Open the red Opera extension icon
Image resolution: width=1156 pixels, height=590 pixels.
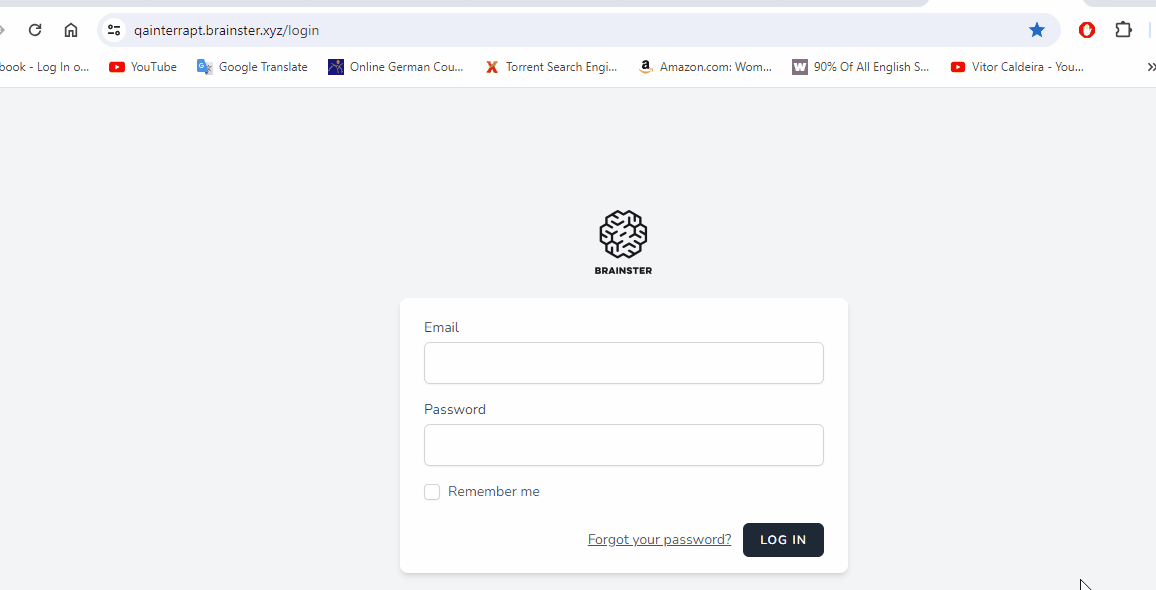coord(1087,30)
